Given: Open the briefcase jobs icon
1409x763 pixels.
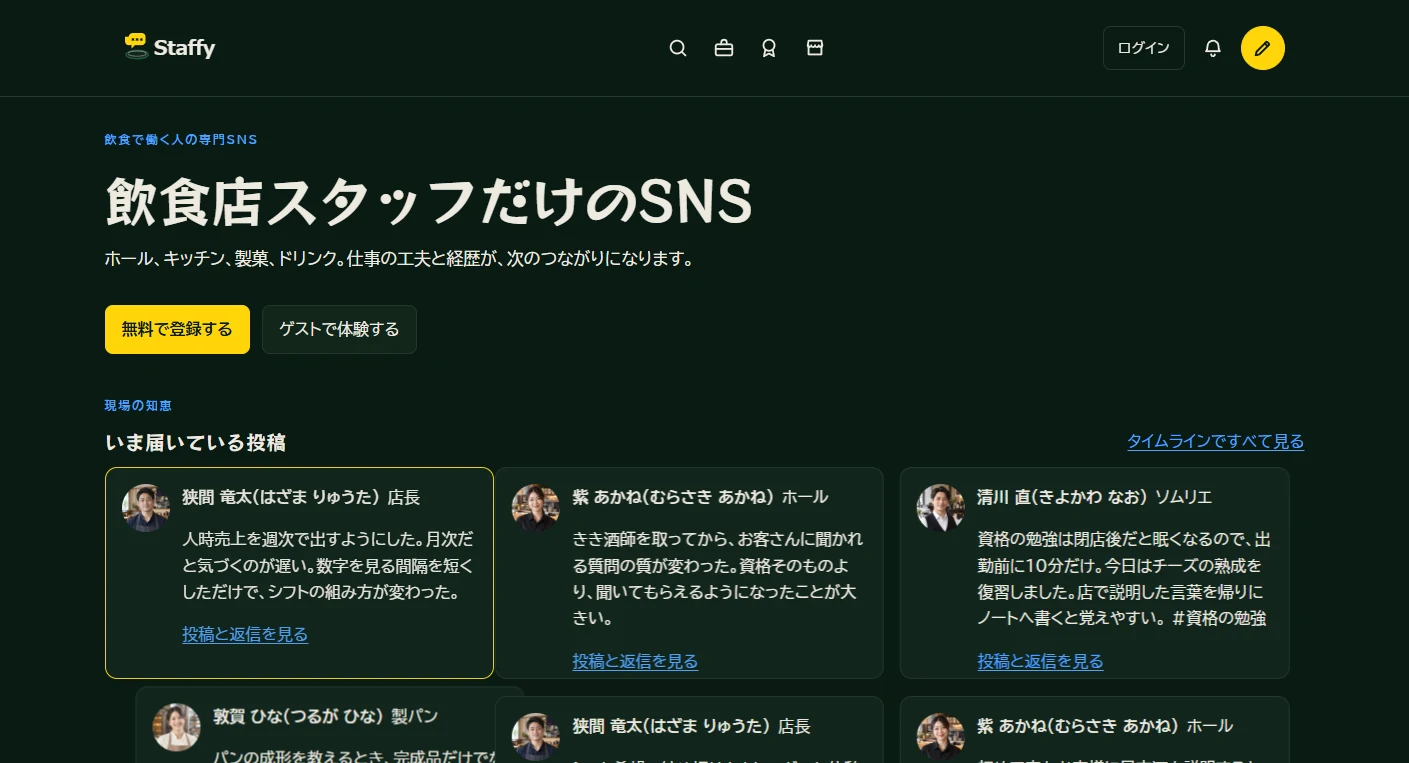Looking at the screenshot, I should pyautogui.click(x=724, y=48).
